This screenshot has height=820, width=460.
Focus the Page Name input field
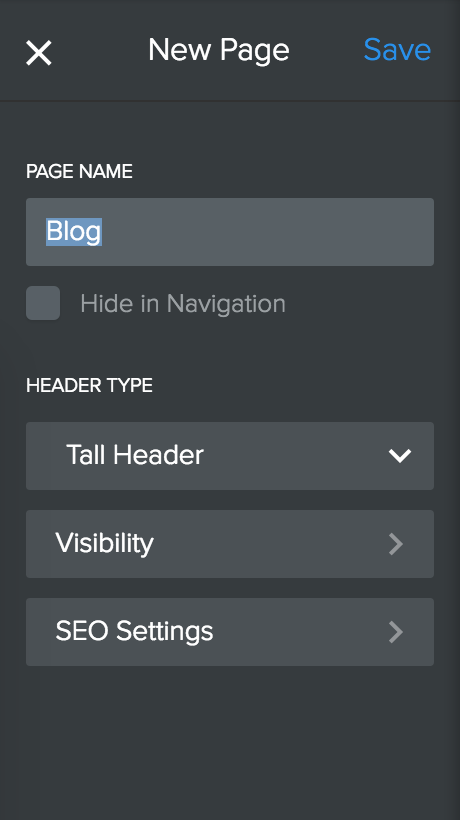230,232
